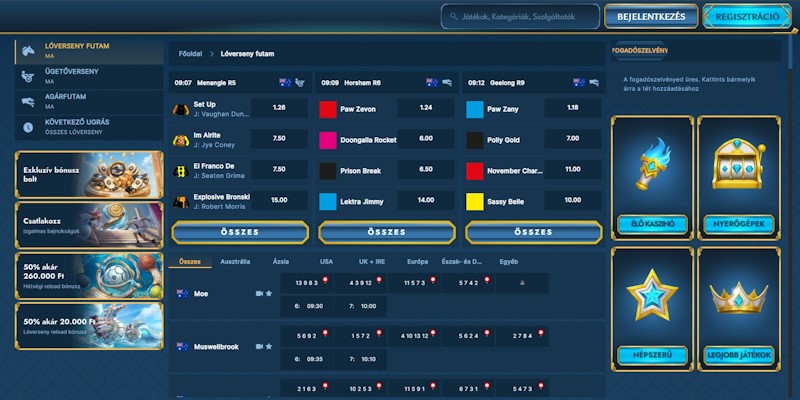Click the Regisztráció button
The width and height of the screenshot is (800, 400).
[747, 17]
